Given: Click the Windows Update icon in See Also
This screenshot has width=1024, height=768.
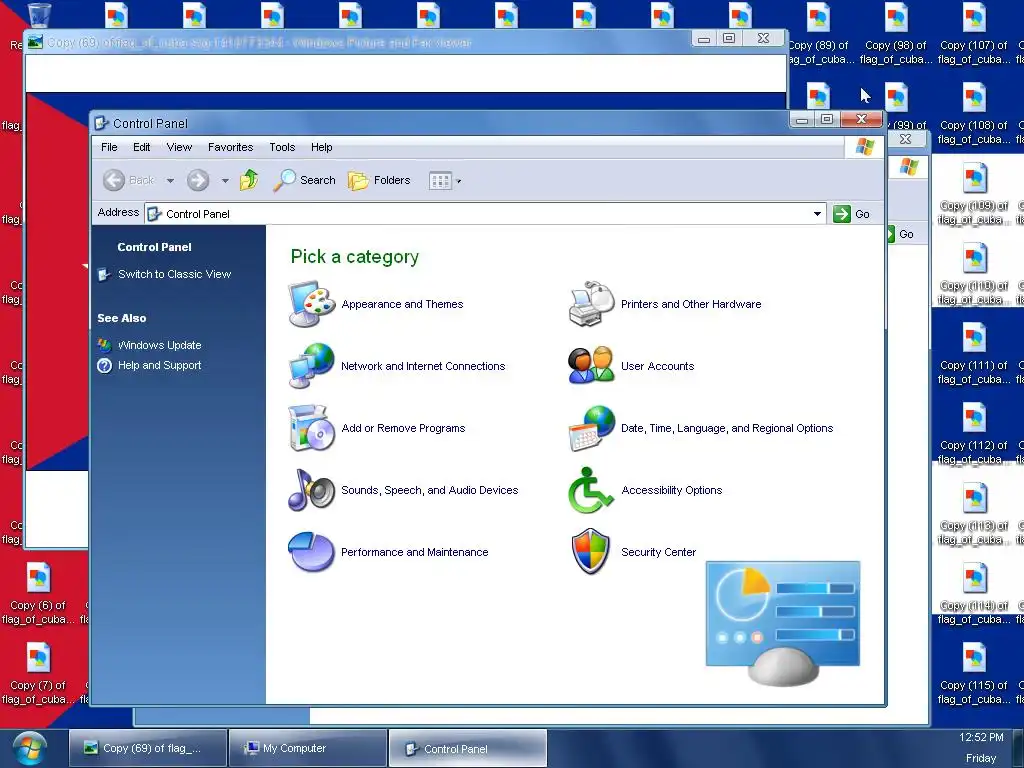Looking at the screenshot, I should [x=104, y=345].
